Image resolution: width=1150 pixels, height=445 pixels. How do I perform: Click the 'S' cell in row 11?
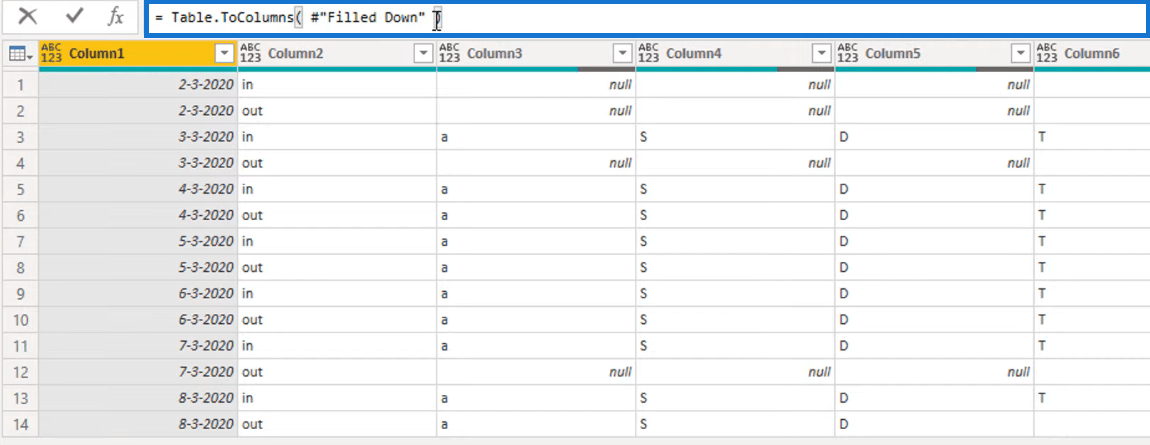coord(736,345)
